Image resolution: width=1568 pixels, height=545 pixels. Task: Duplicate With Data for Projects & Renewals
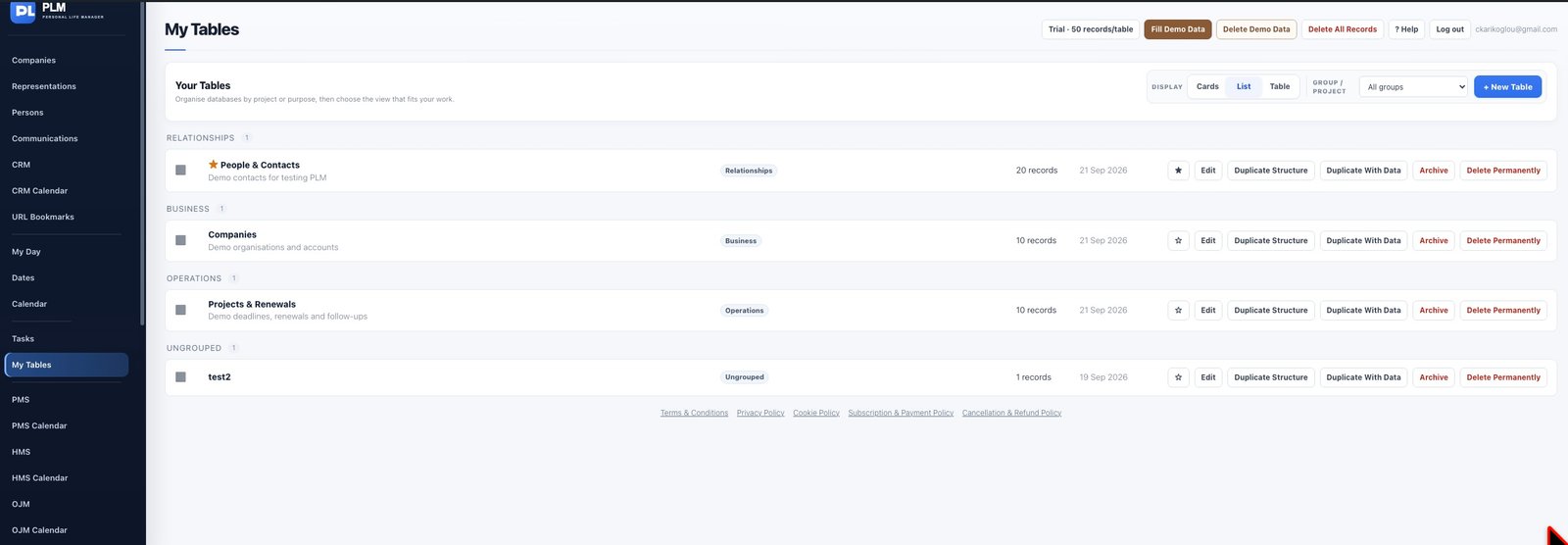coord(1363,310)
